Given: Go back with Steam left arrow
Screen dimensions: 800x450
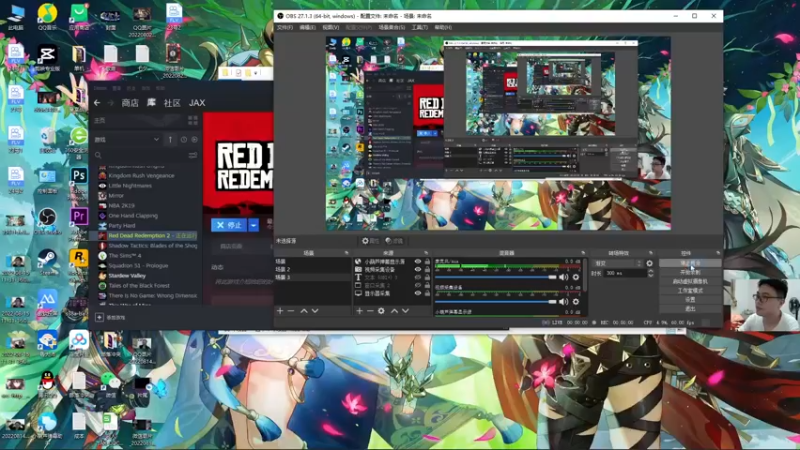Looking at the screenshot, I should pyautogui.click(x=97, y=103).
